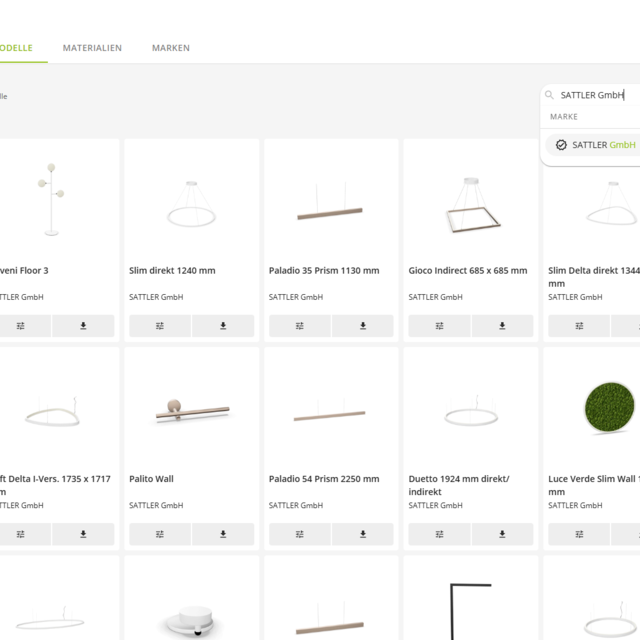Switch to the Marken tab

click(x=171, y=48)
